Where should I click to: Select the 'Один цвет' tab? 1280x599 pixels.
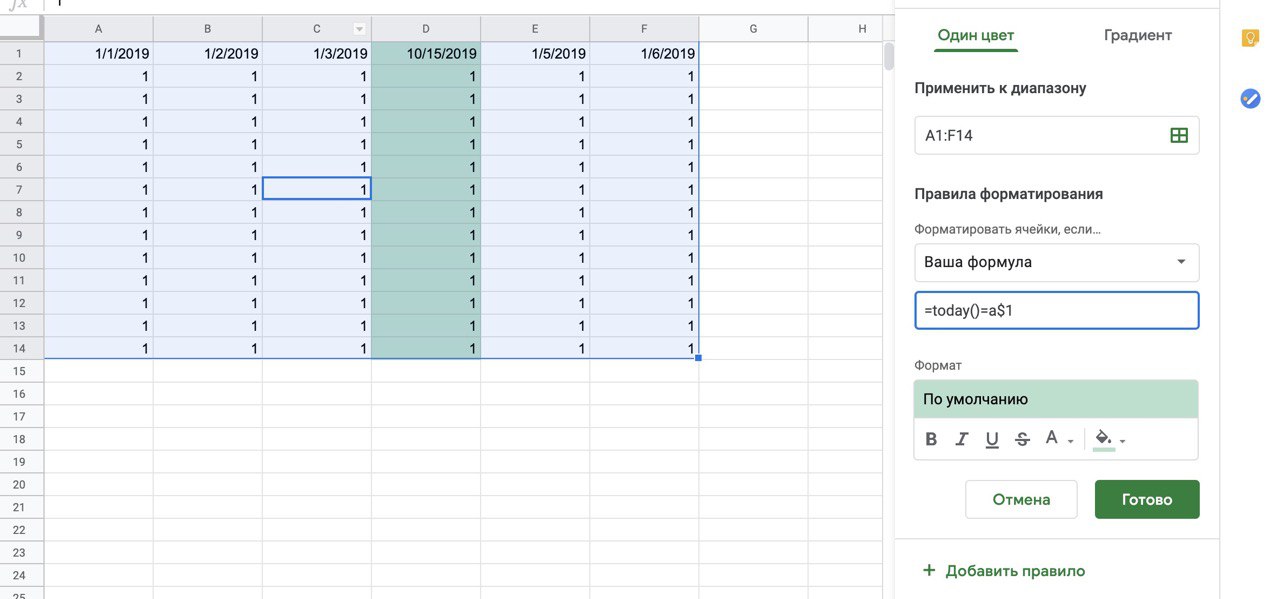(975, 35)
